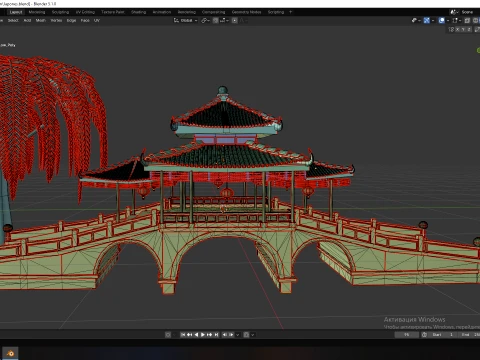Open the Geometry Nodes workspace tab

pos(246,12)
